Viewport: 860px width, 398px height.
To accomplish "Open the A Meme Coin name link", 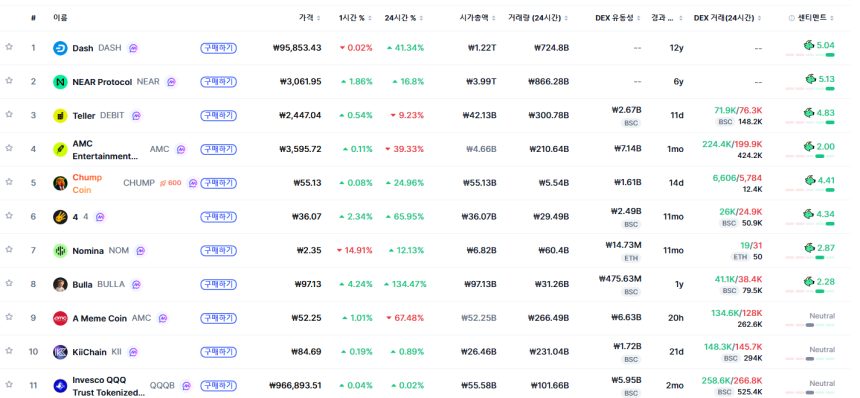I will pyautogui.click(x=100, y=319).
